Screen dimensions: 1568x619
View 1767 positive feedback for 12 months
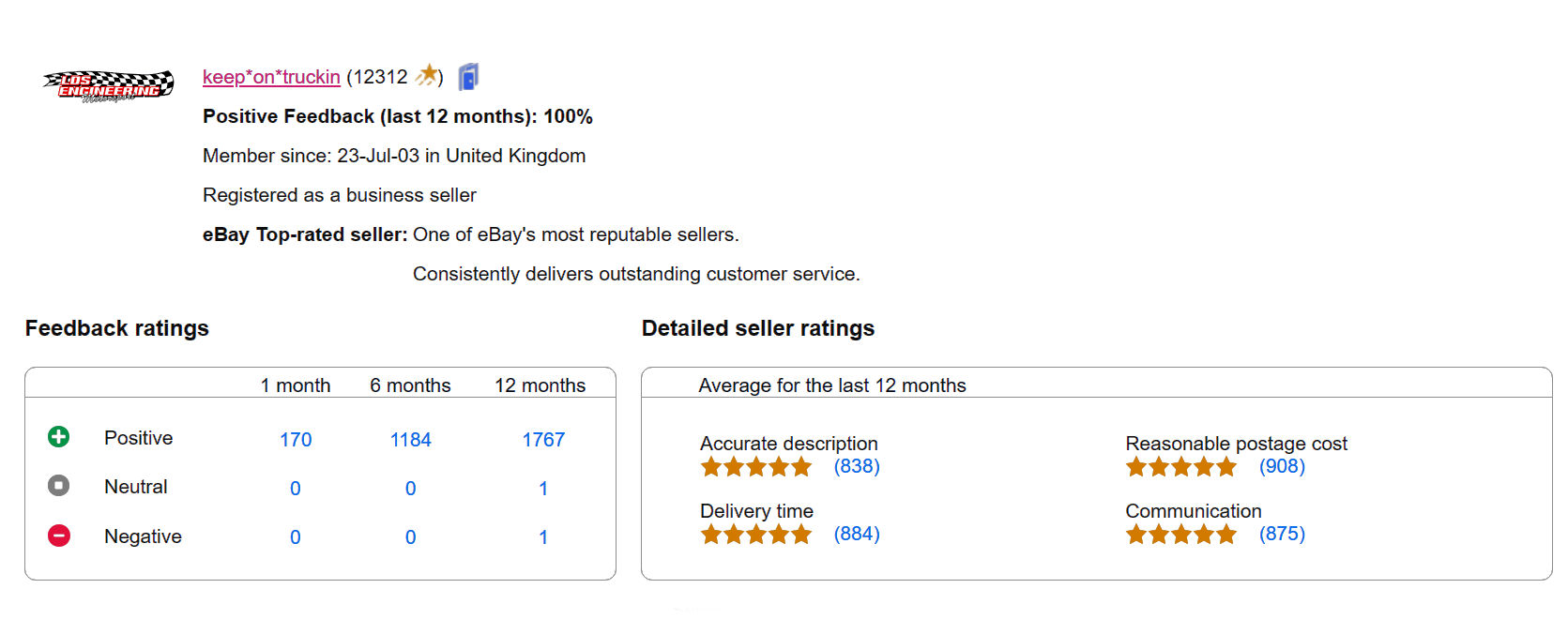coord(543,440)
